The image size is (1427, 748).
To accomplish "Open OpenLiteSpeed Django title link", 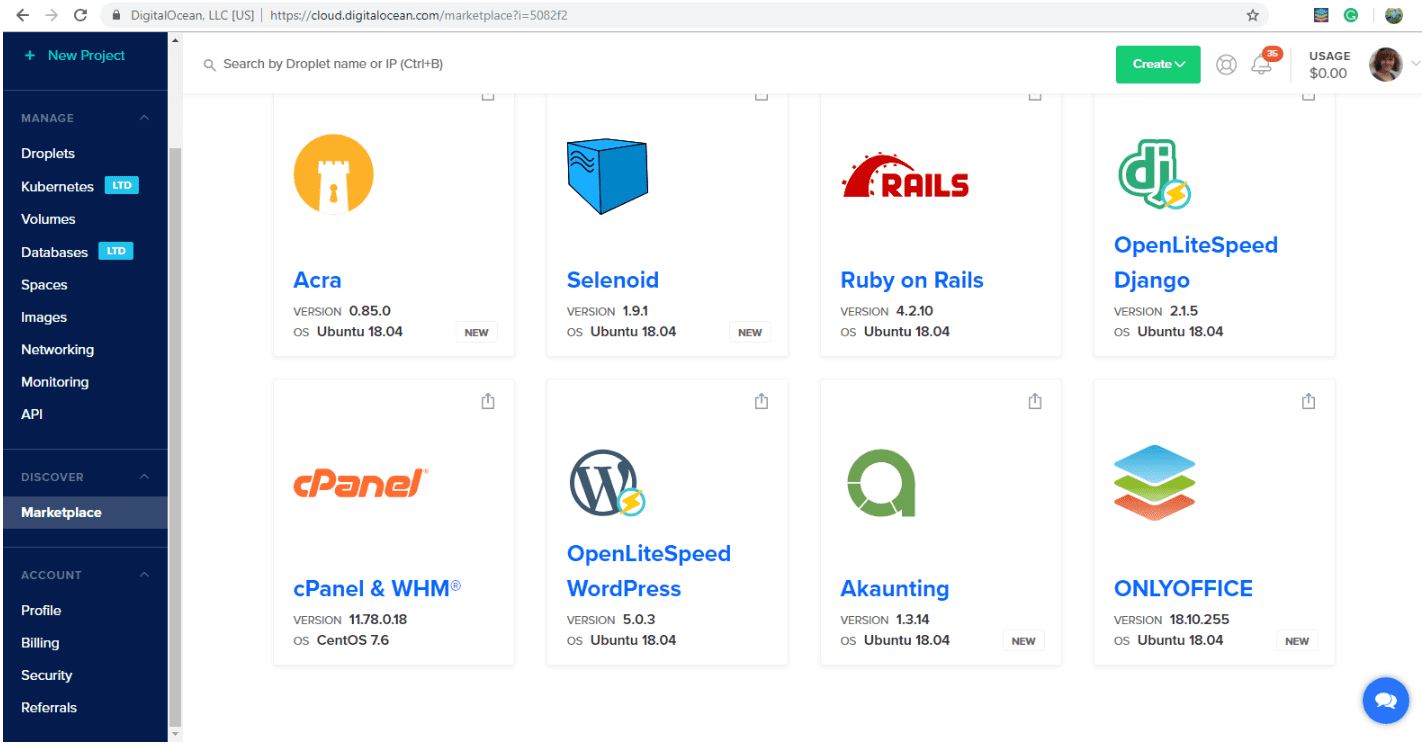I will (x=1196, y=262).
